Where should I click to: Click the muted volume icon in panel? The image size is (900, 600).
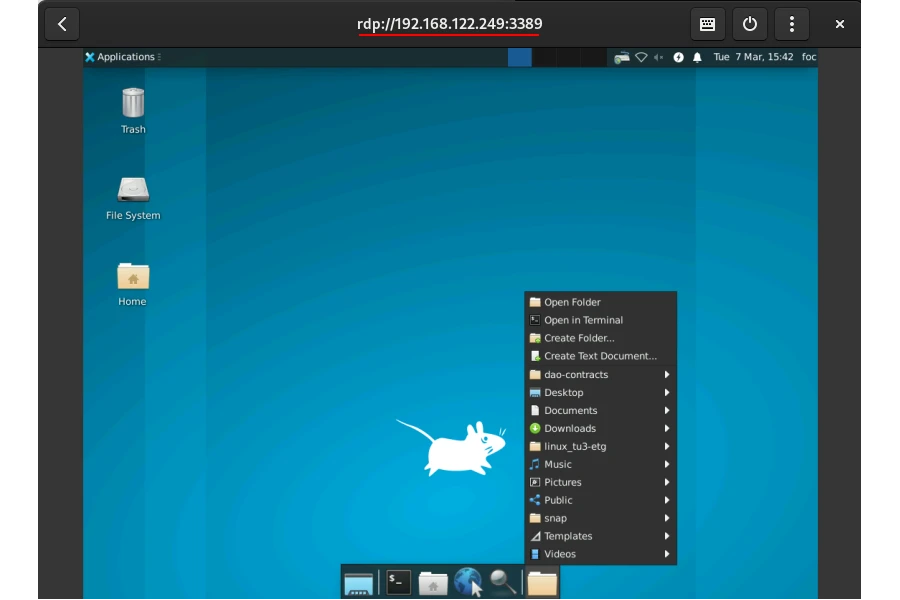click(659, 57)
